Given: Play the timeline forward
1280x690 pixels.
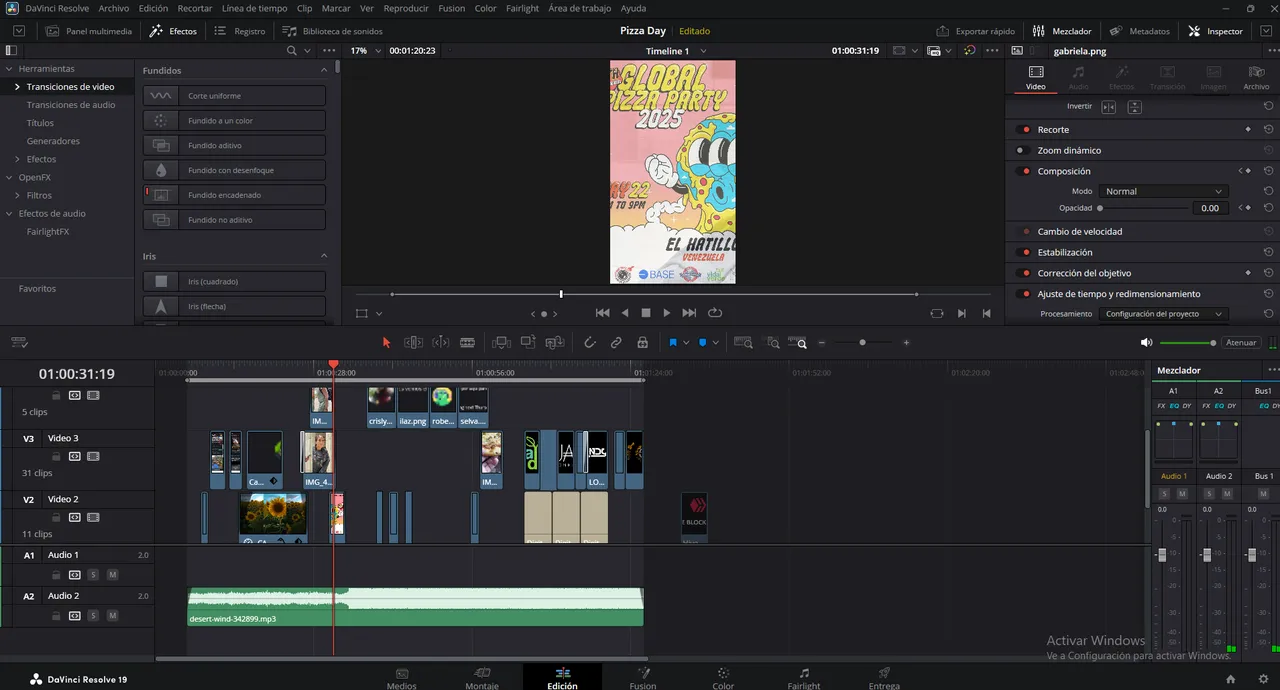Looking at the screenshot, I should pyautogui.click(x=667, y=313).
